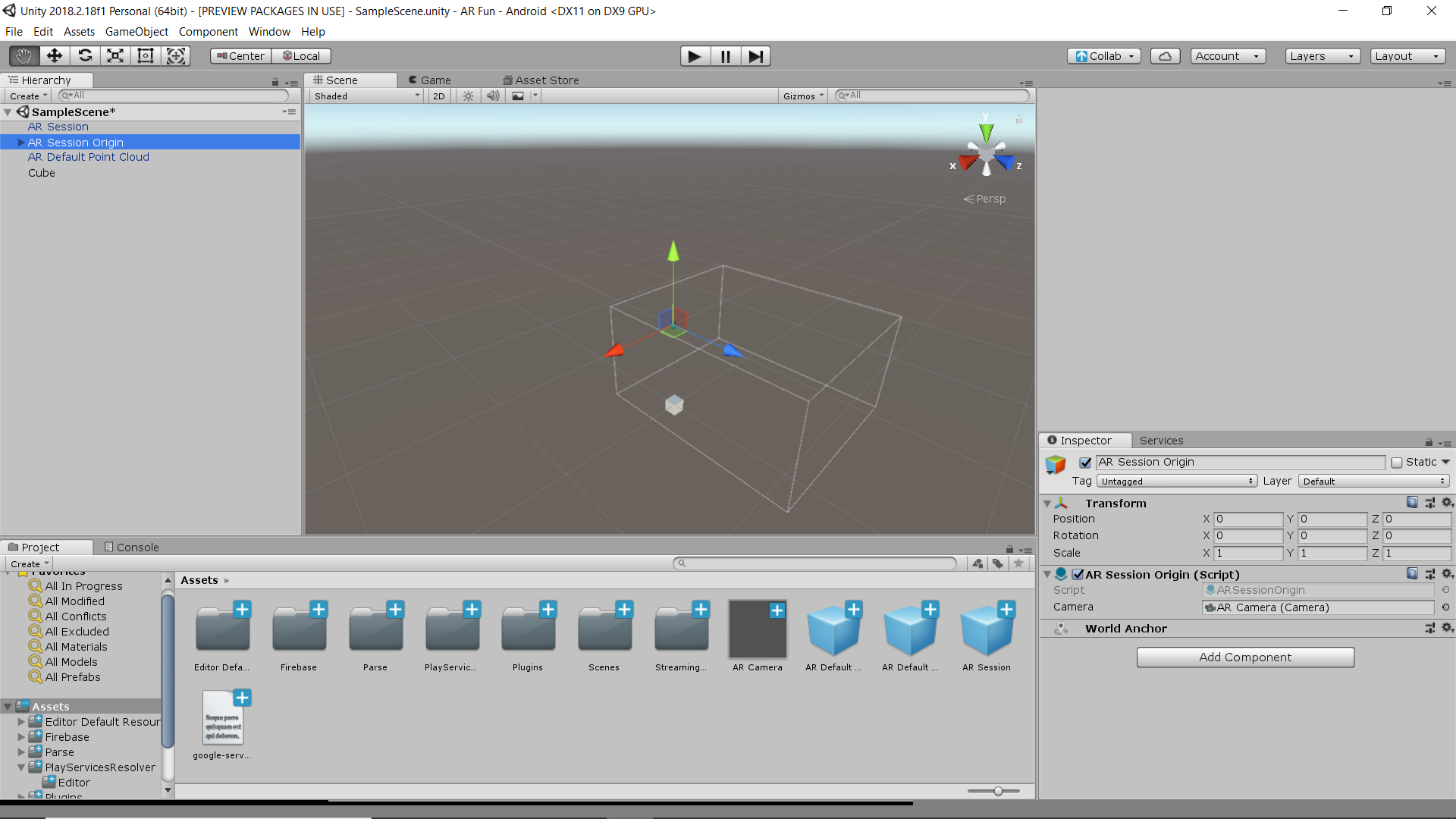Click the Add Component button
The image size is (1456, 819).
click(x=1245, y=657)
